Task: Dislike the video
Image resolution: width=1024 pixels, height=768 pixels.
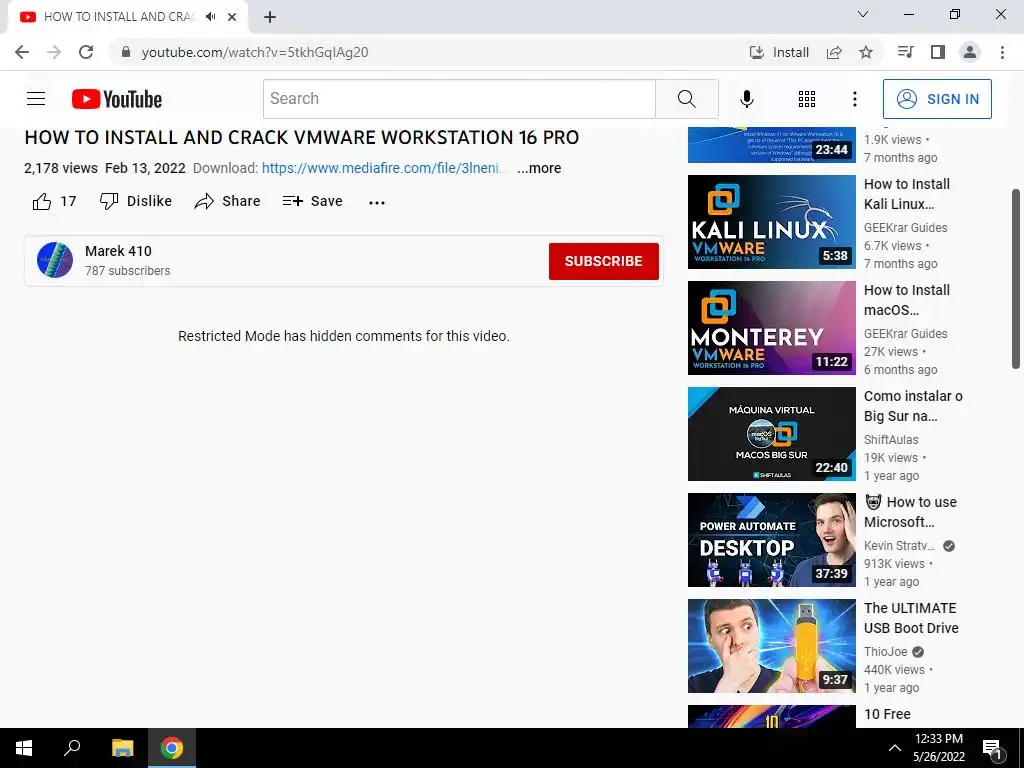Action: click(x=136, y=201)
